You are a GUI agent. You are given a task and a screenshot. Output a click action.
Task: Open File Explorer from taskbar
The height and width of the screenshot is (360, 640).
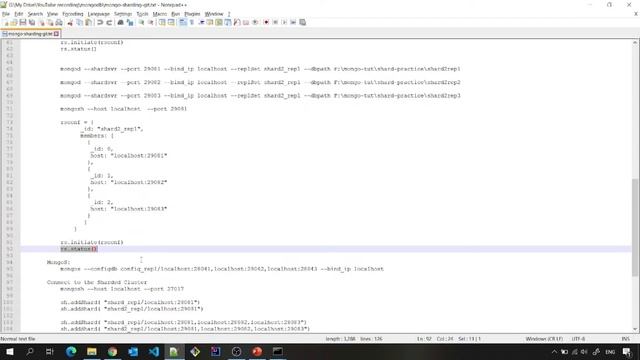pyautogui.click(x=92, y=351)
